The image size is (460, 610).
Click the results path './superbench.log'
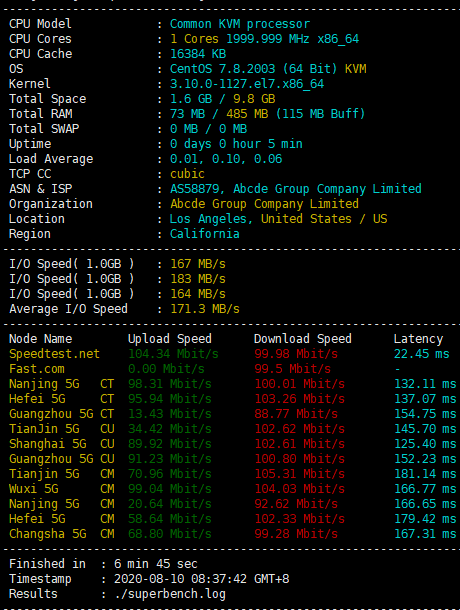[170, 594]
